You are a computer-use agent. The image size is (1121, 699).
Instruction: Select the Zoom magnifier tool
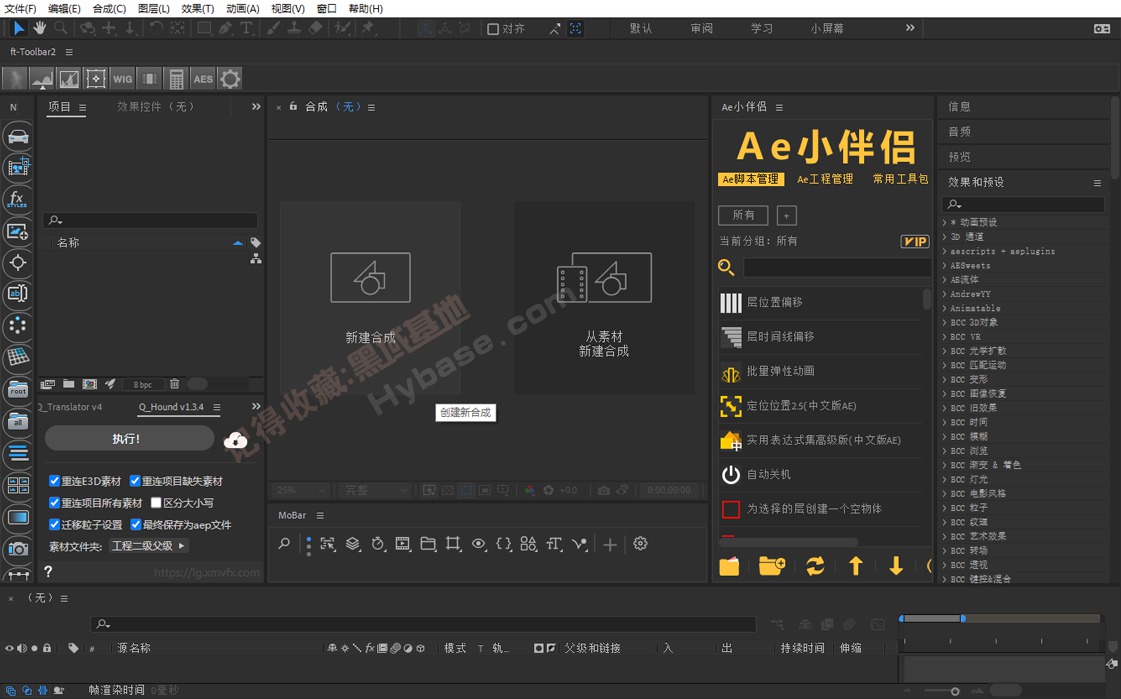(x=61, y=28)
